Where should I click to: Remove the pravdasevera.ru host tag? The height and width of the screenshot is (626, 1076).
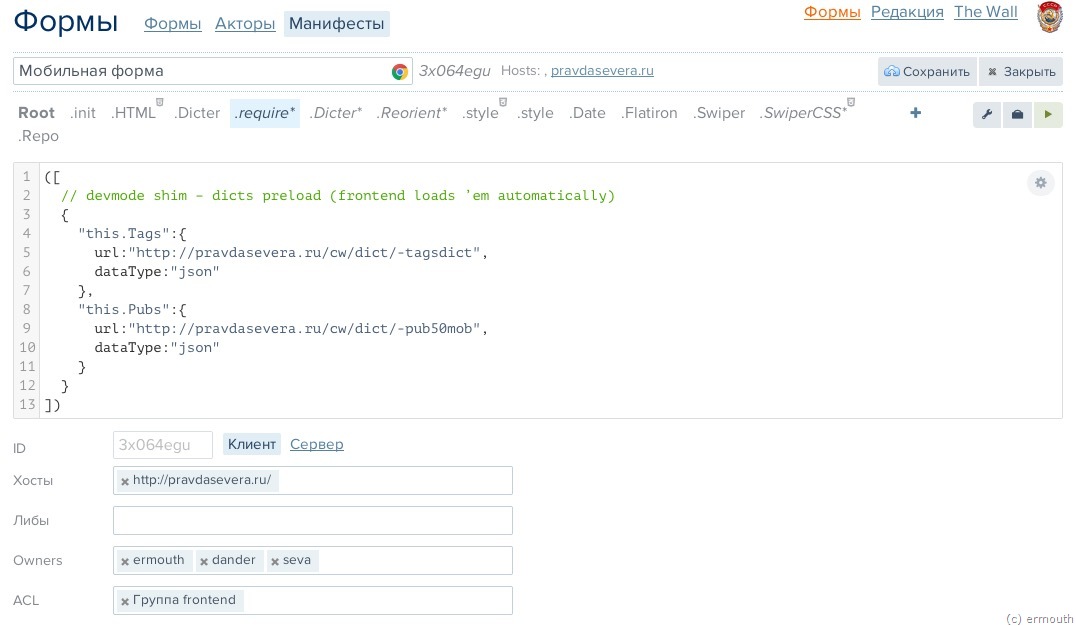125,482
